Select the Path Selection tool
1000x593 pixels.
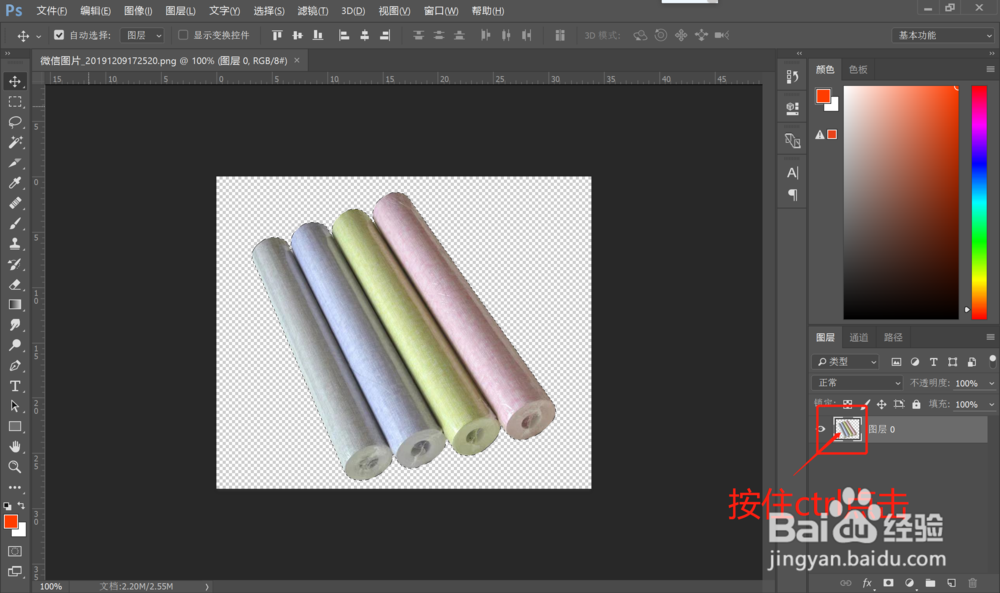click(15, 406)
